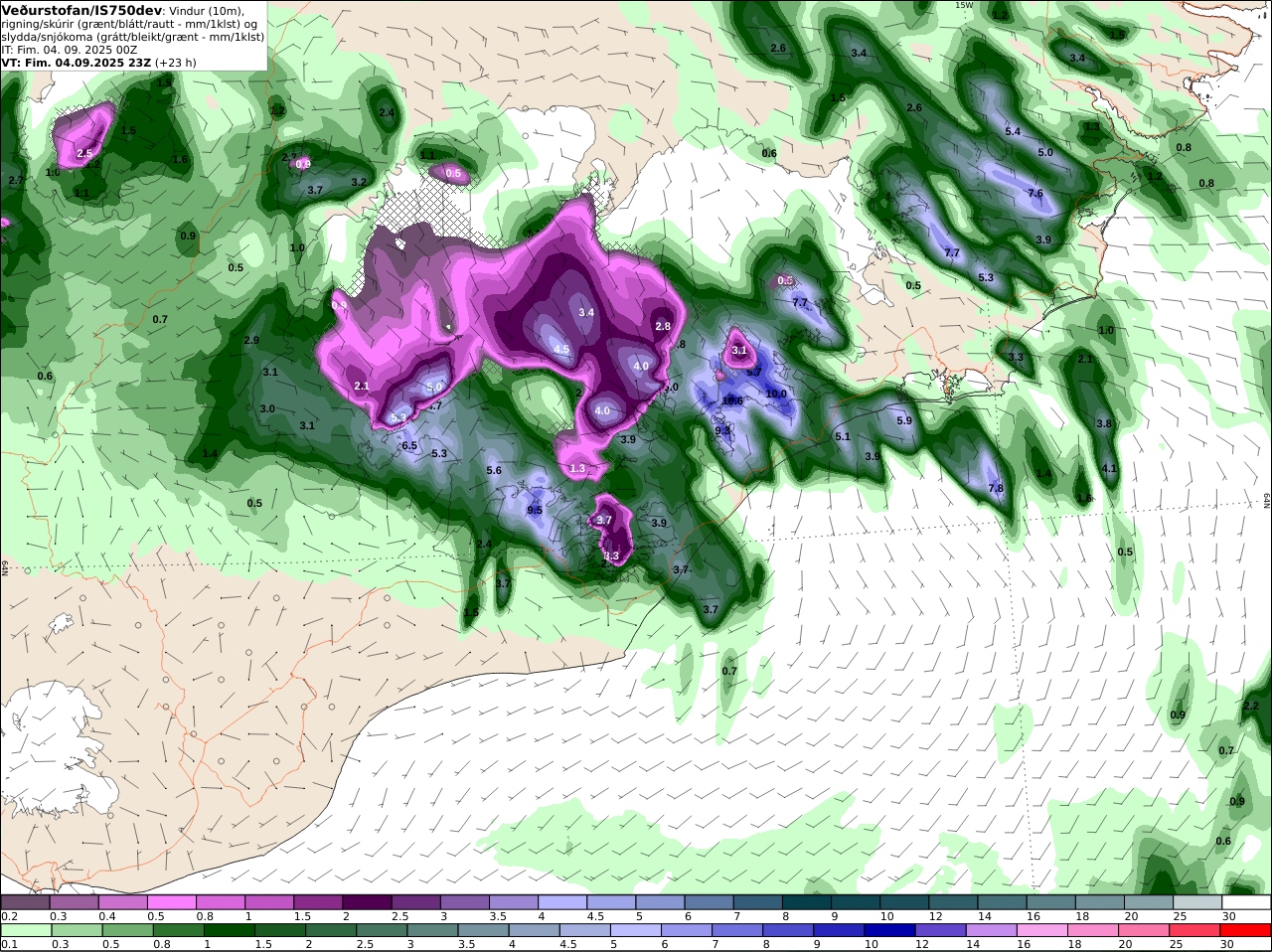Click the '2.8' snow value on the map
The height and width of the screenshot is (952, 1272).
click(x=663, y=326)
